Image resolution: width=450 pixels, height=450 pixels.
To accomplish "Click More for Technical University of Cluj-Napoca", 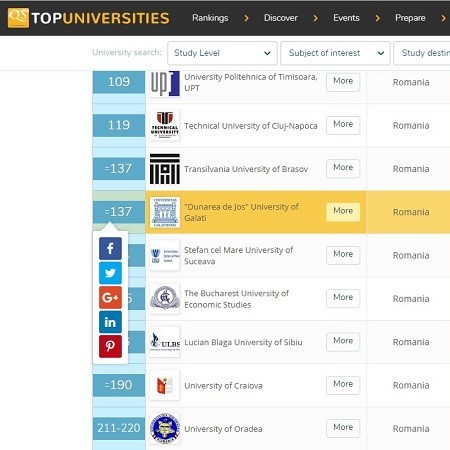I will [x=343, y=125].
